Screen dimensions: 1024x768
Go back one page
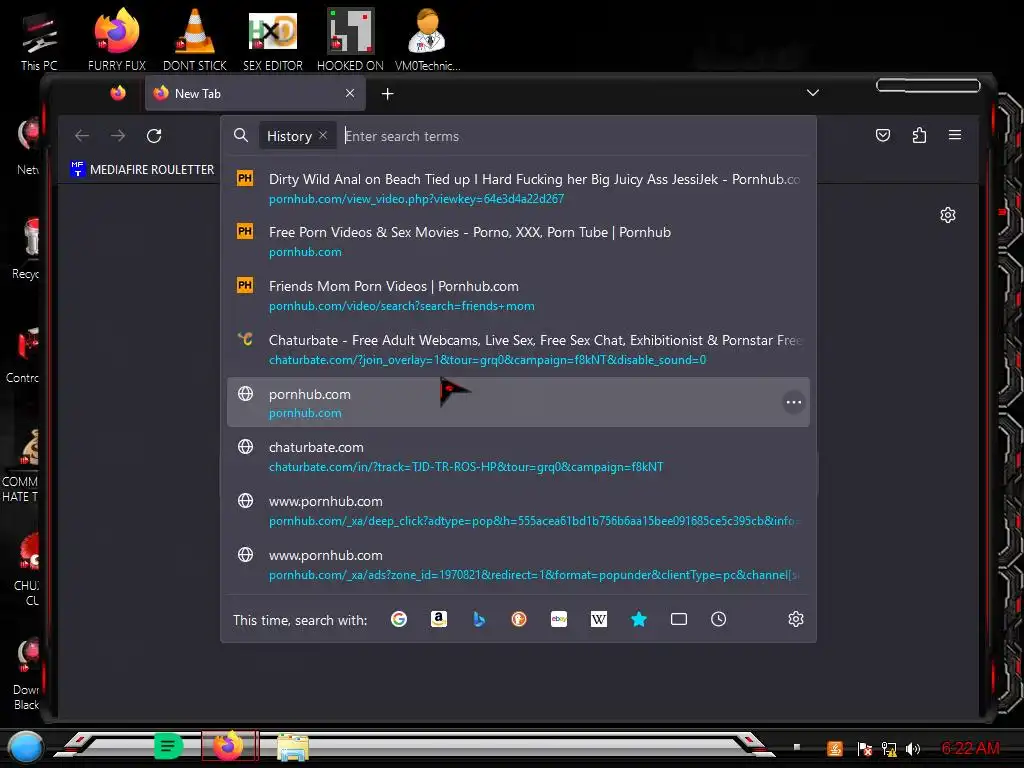tap(82, 136)
